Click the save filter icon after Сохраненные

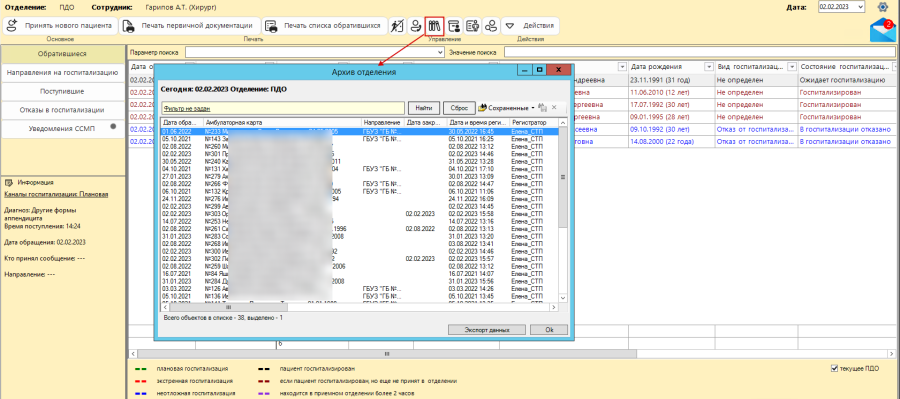pyautogui.click(x=542, y=108)
